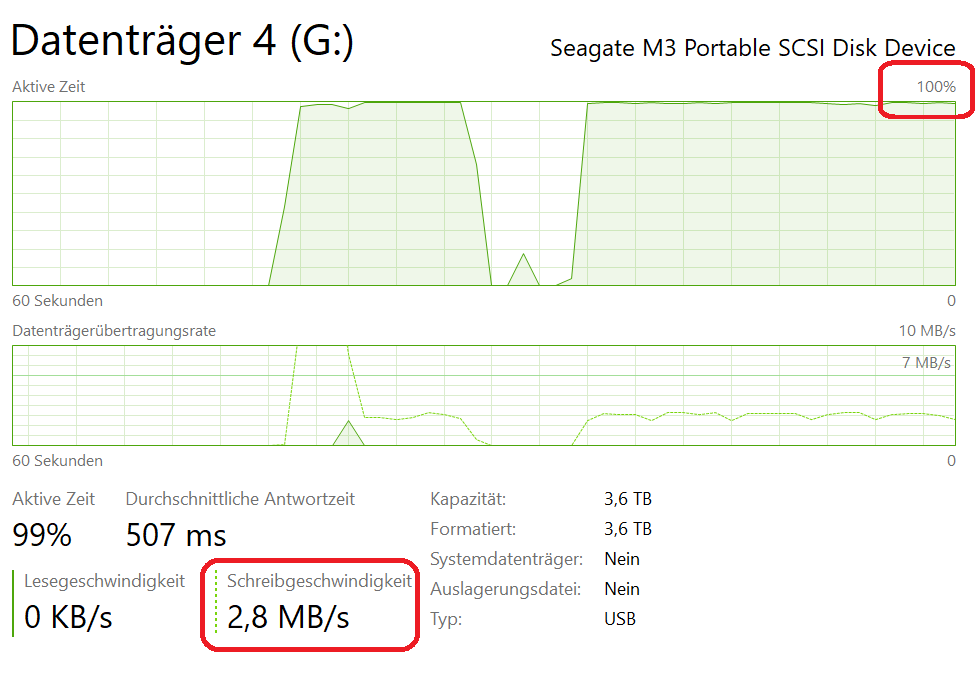Viewport: 976px width, 696px height.
Task: Click the Datenträgerübertragungsrate graph area
Action: coord(483,395)
